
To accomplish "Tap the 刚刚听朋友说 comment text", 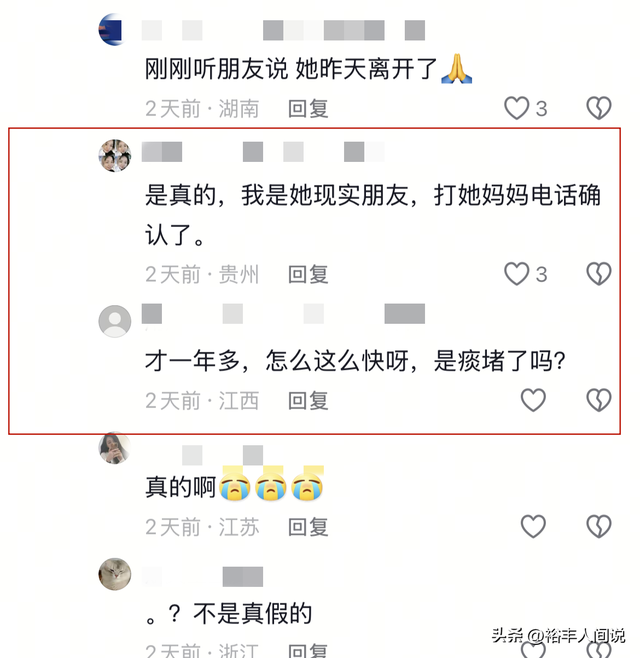I will 308,68.
